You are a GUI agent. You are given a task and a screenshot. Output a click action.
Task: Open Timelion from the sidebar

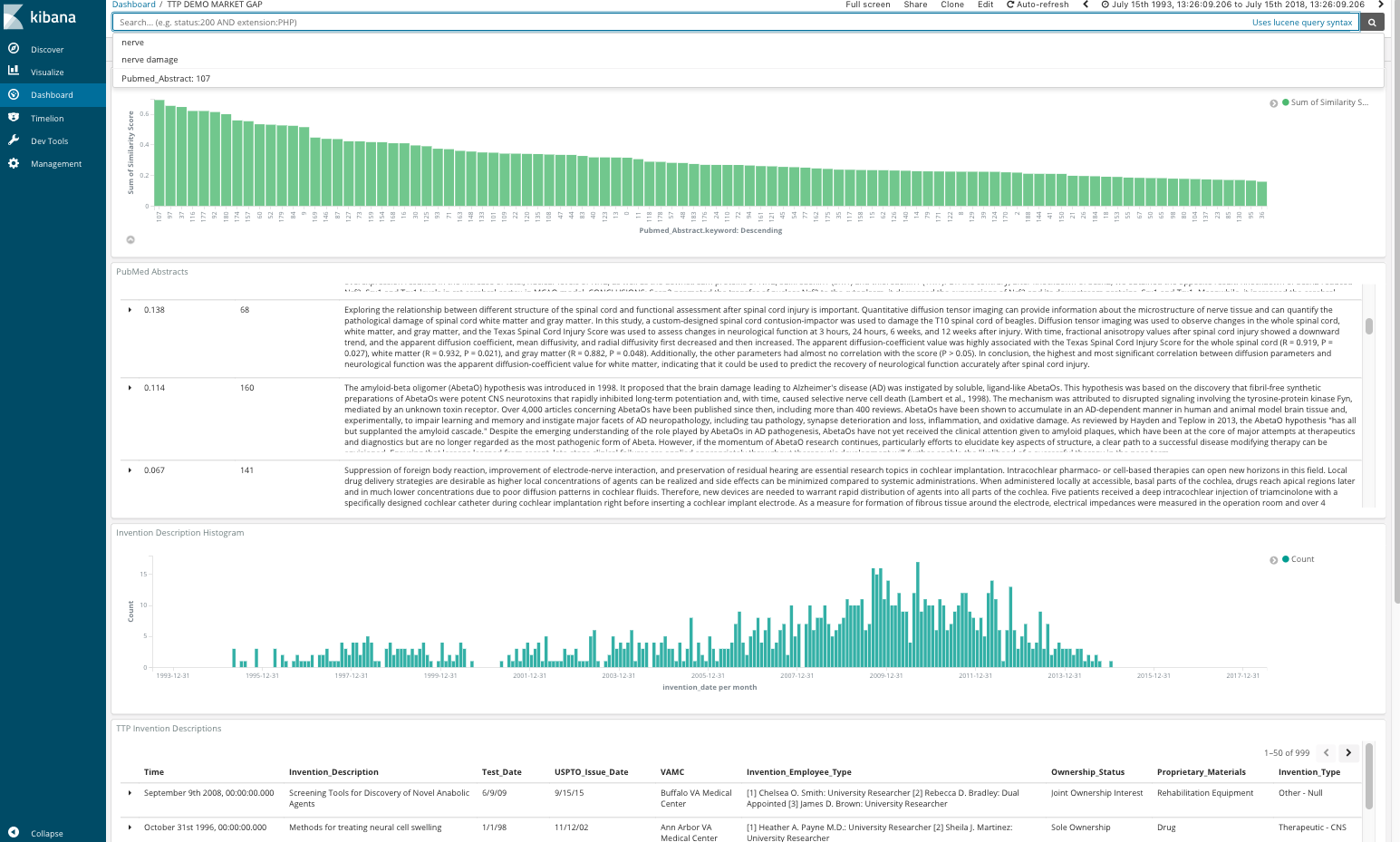pos(46,118)
